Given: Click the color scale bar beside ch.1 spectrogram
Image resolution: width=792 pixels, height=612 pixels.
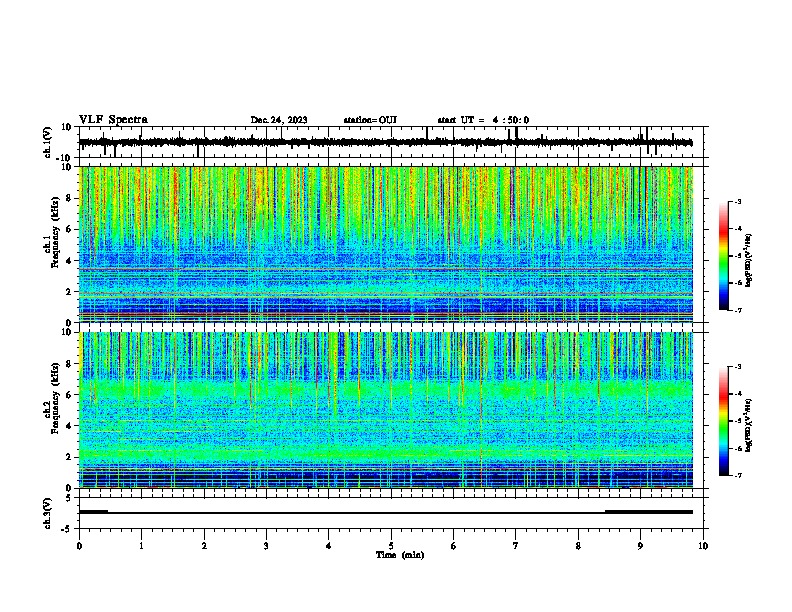Looking at the screenshot, I should tap(724, 256).
